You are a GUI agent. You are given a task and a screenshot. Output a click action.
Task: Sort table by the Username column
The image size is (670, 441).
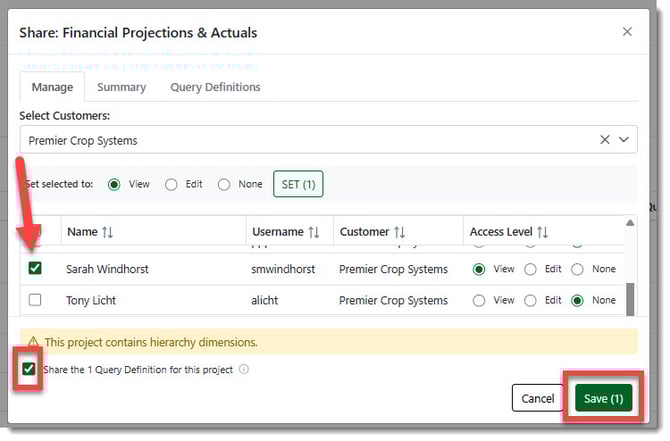coord(313,232)
